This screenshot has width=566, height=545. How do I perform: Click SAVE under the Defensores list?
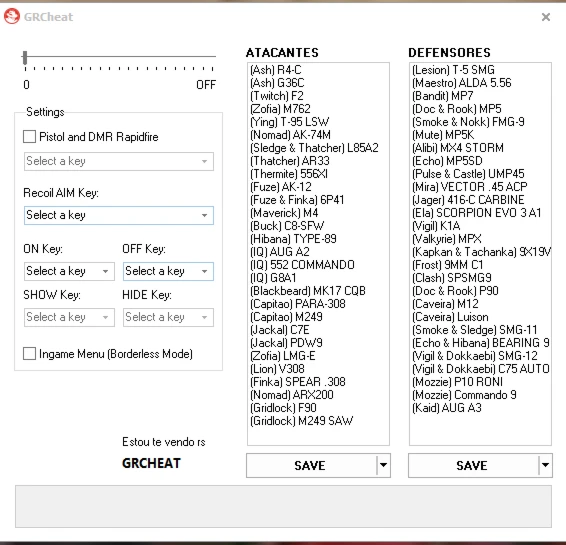pos(473,466)
